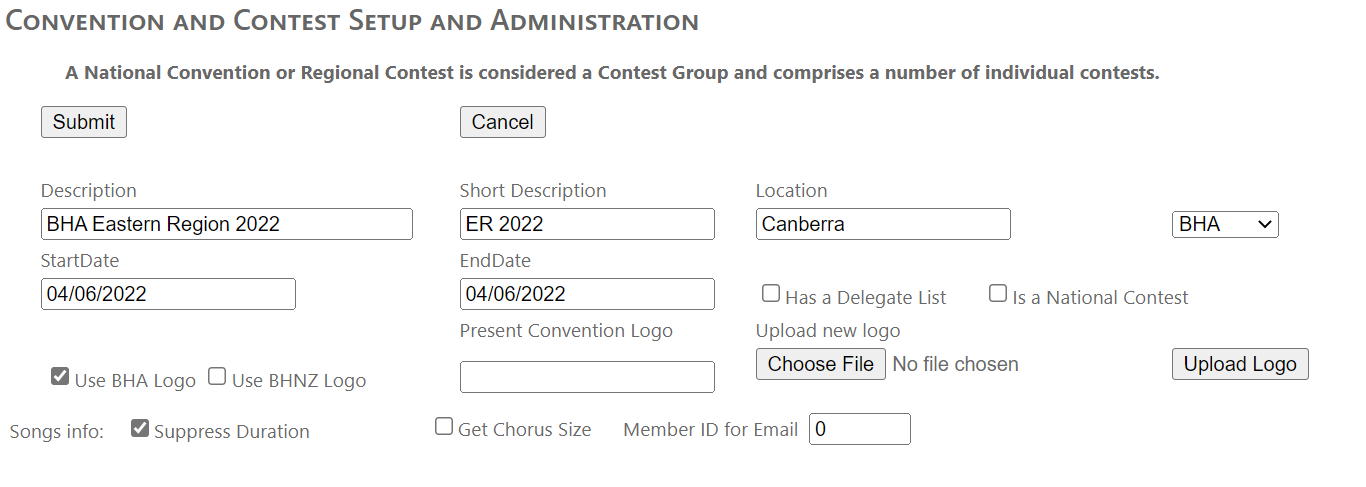Tick the Is a National Contest checkbox

pyautogui.click(x=998, y=294)
